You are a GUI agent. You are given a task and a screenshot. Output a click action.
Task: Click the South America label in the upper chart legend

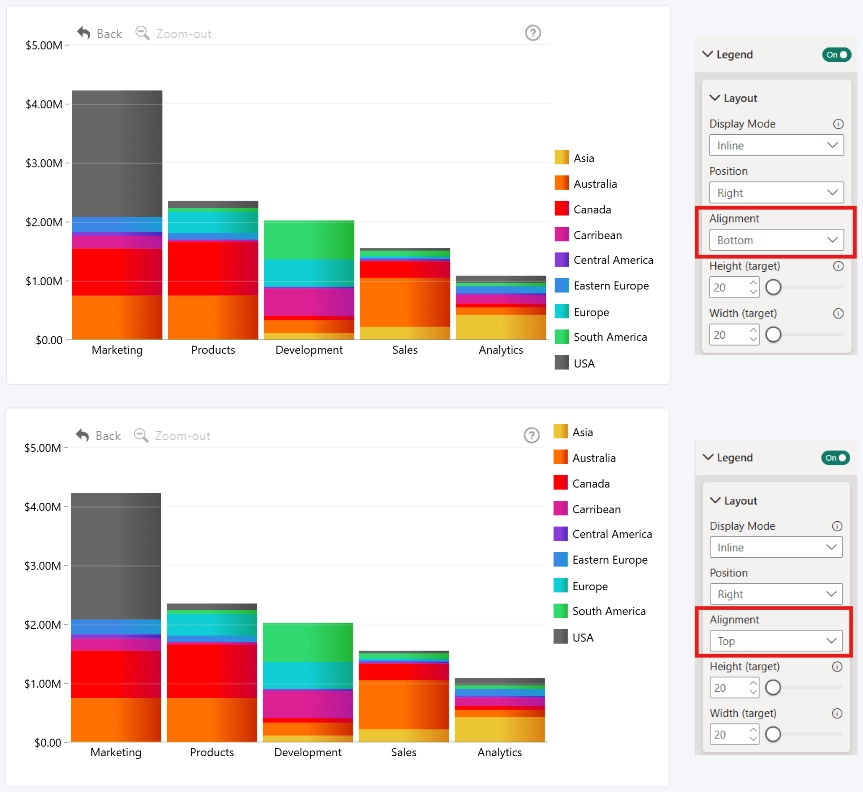[610, 337]
